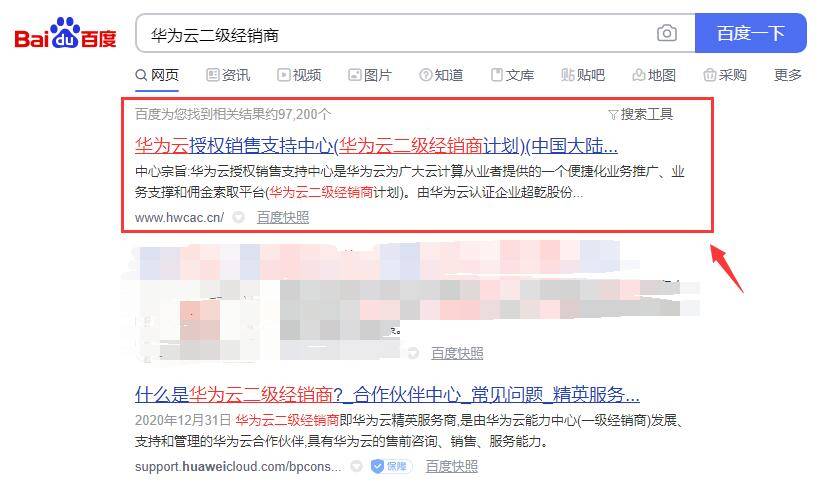Open 搜索工具 filter options

641,114
